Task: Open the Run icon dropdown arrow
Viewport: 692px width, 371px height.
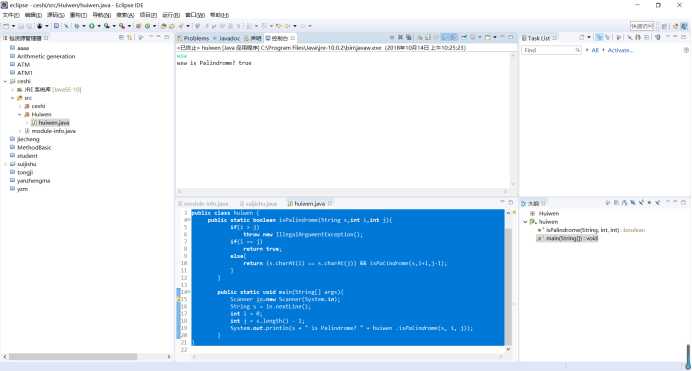Action: coord(99,26)
